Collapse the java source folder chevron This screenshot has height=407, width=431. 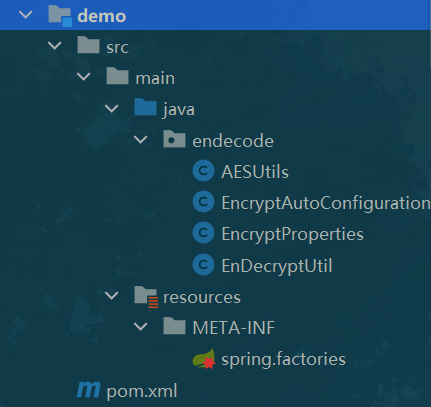pos(112,109)
